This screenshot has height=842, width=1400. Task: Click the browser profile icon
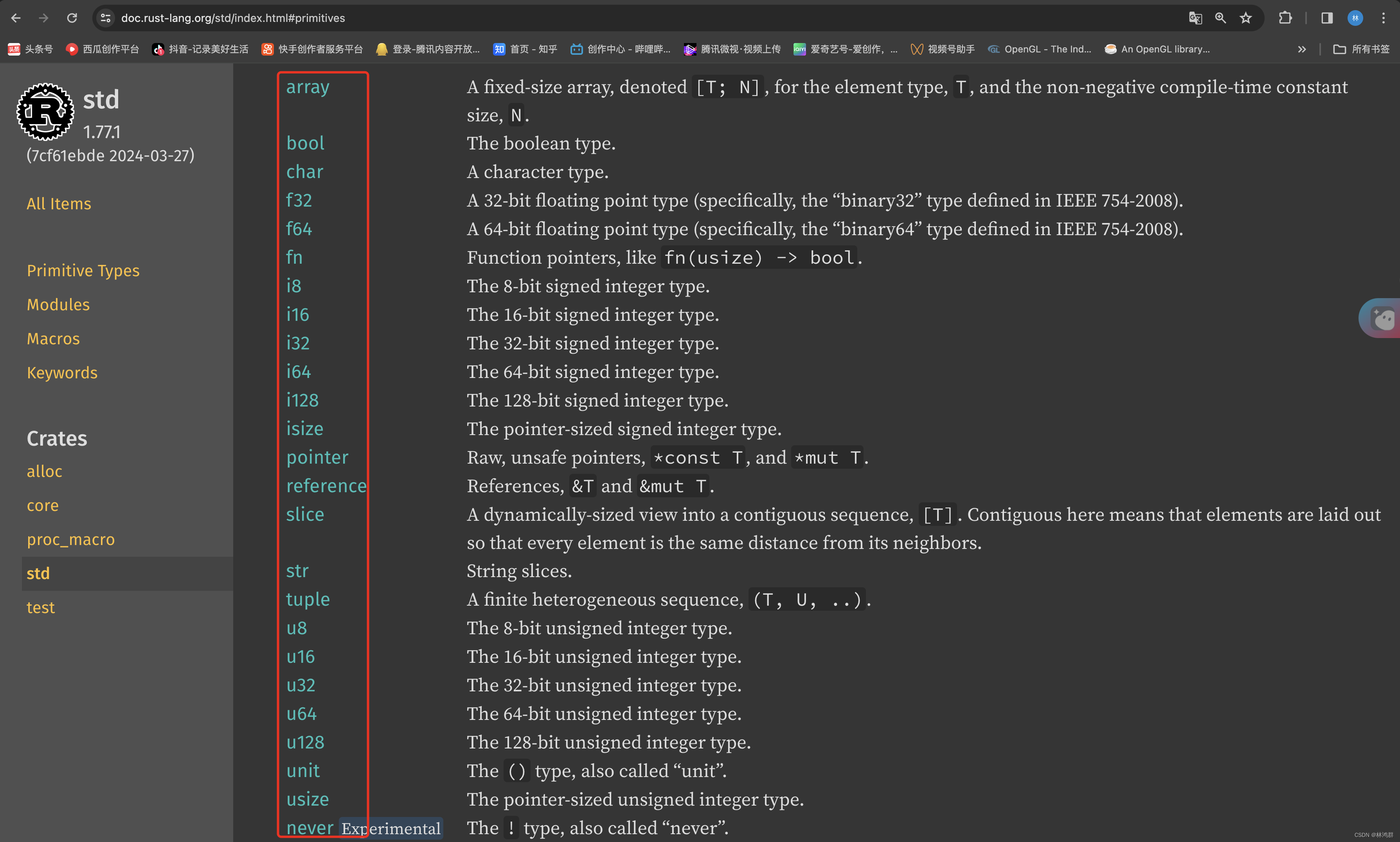click(x=1356, y=17)
